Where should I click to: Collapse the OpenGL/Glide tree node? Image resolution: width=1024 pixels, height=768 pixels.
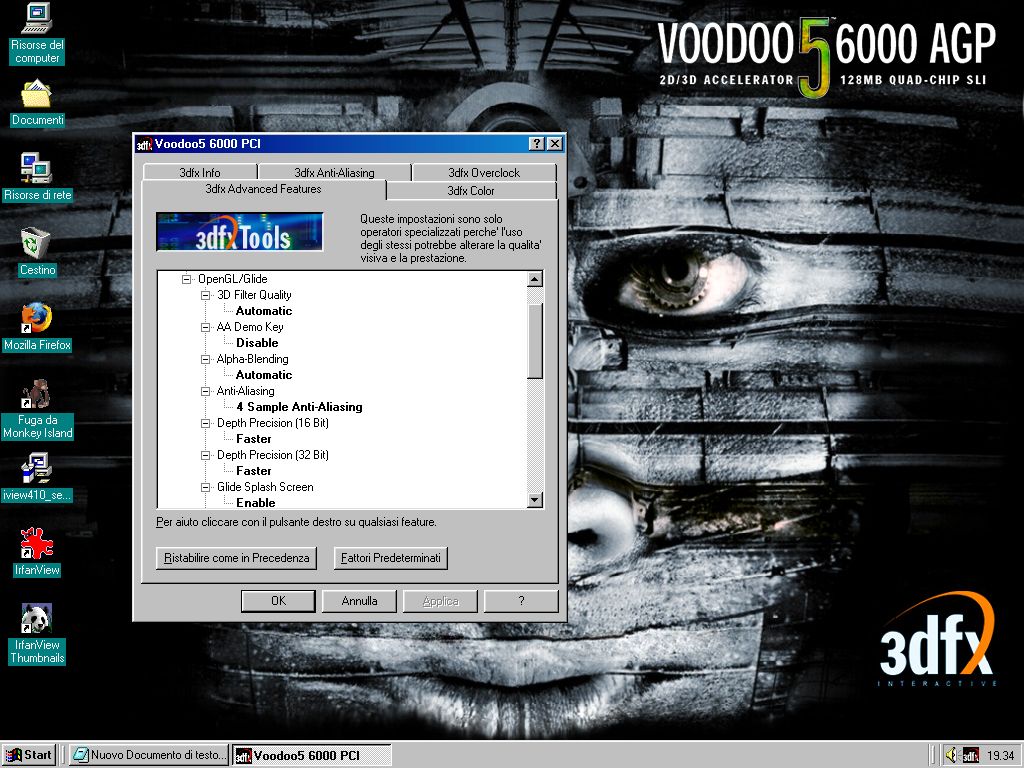click(x=186, y=279)
